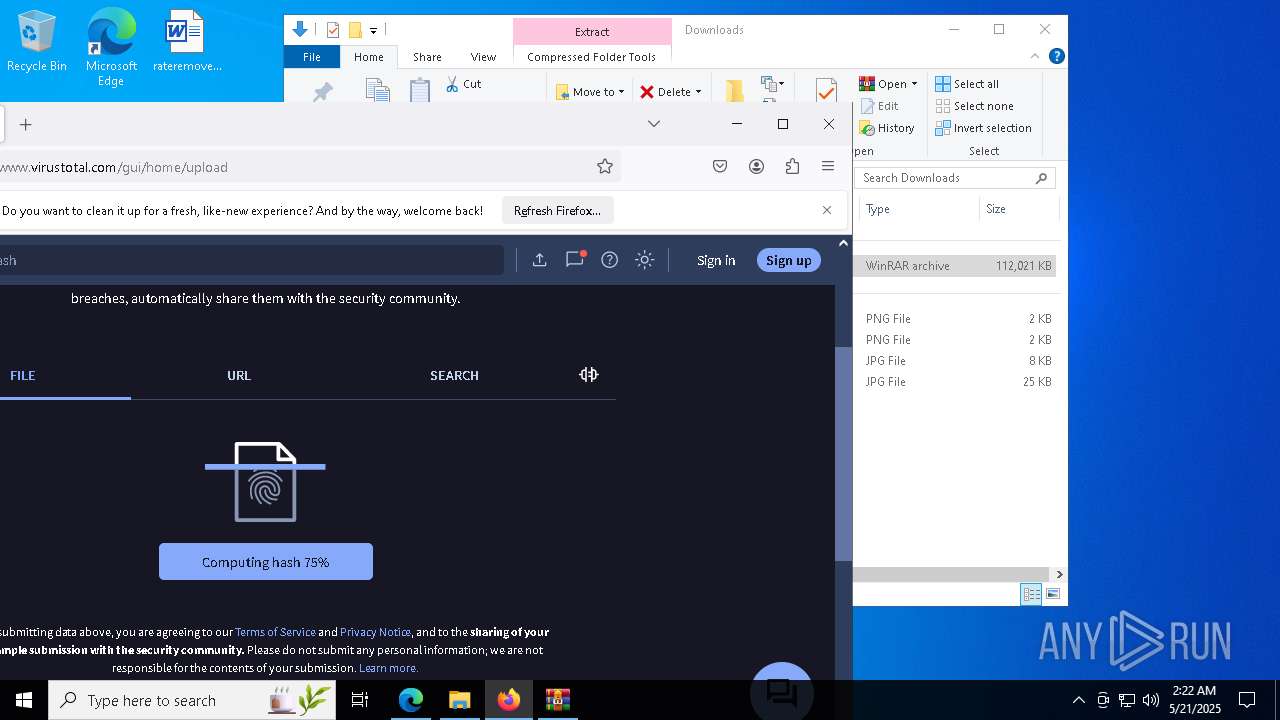Sort by the Type column header
The image size is (1280, 720).
coord(920,209)
